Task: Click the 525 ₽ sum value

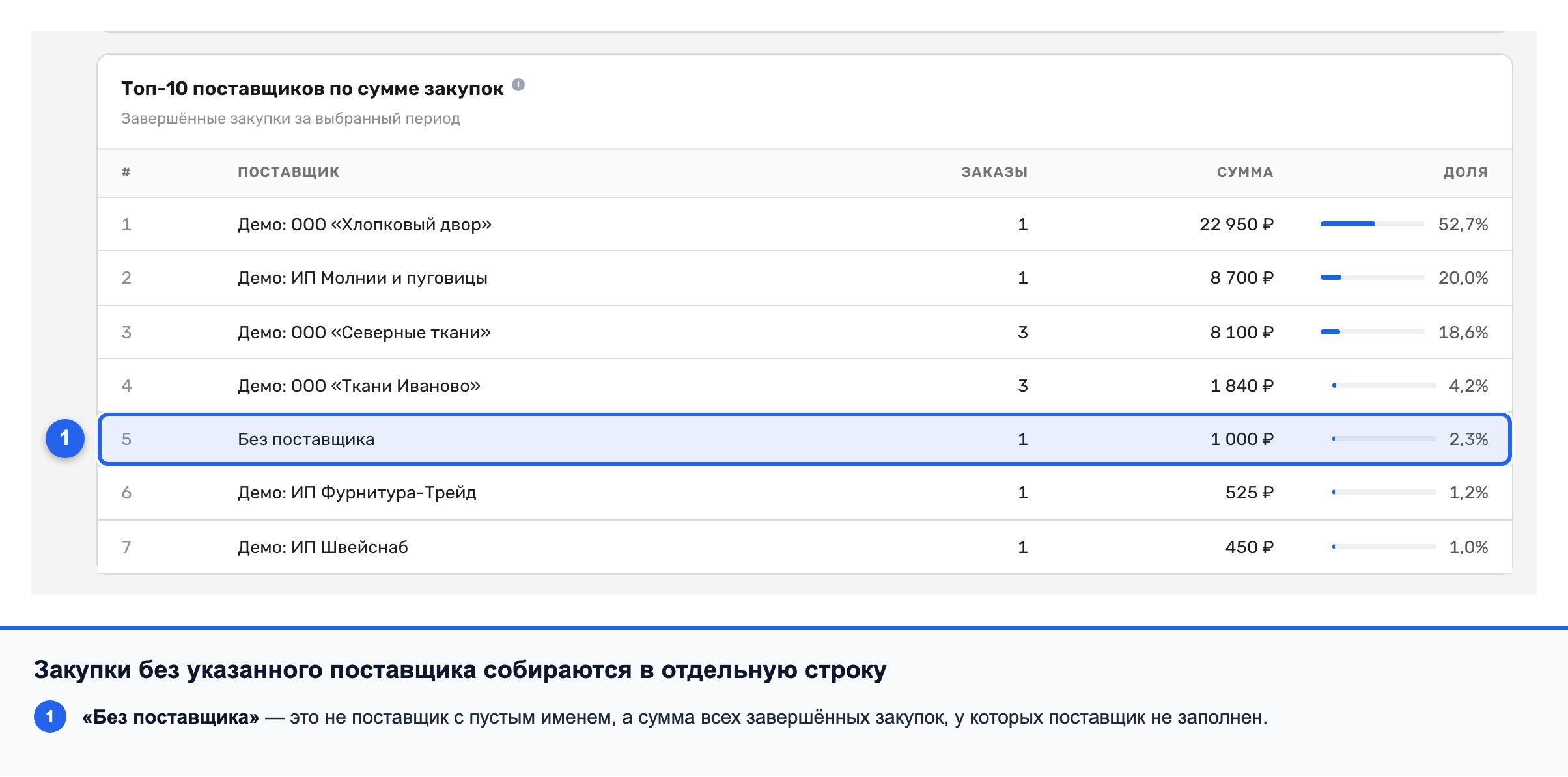Action: click(1250, 493)
